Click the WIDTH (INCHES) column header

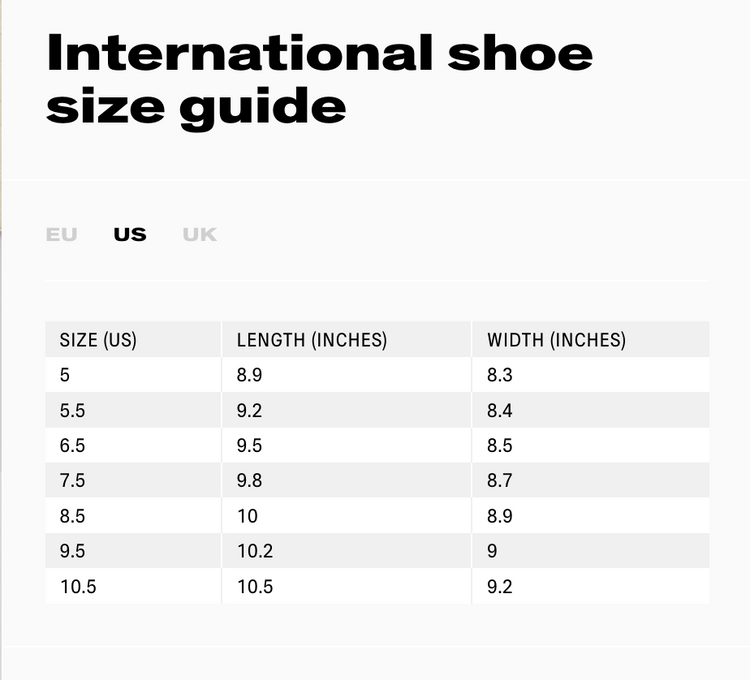coord(556,340)
